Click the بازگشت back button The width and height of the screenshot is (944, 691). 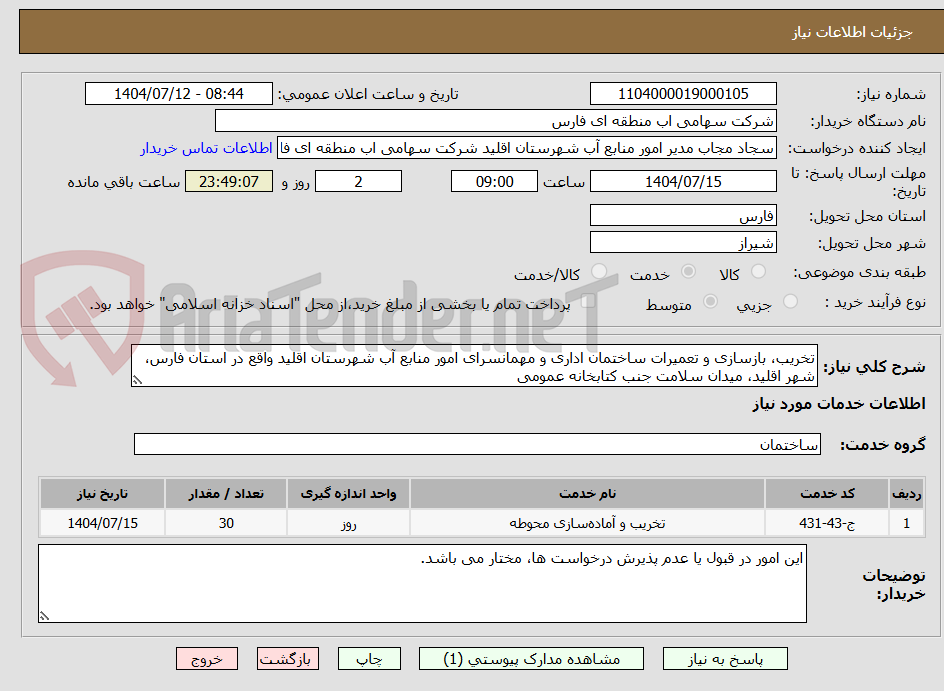pos(287,658)
